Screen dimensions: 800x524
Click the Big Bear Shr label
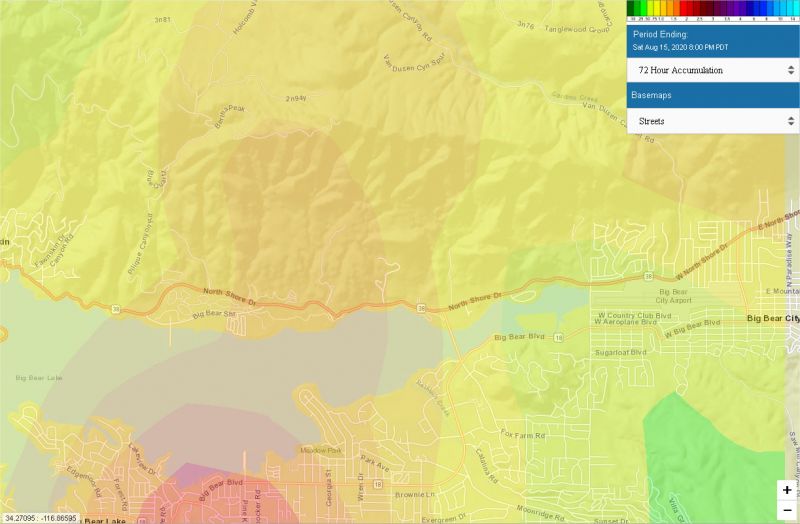coord(214,314)
